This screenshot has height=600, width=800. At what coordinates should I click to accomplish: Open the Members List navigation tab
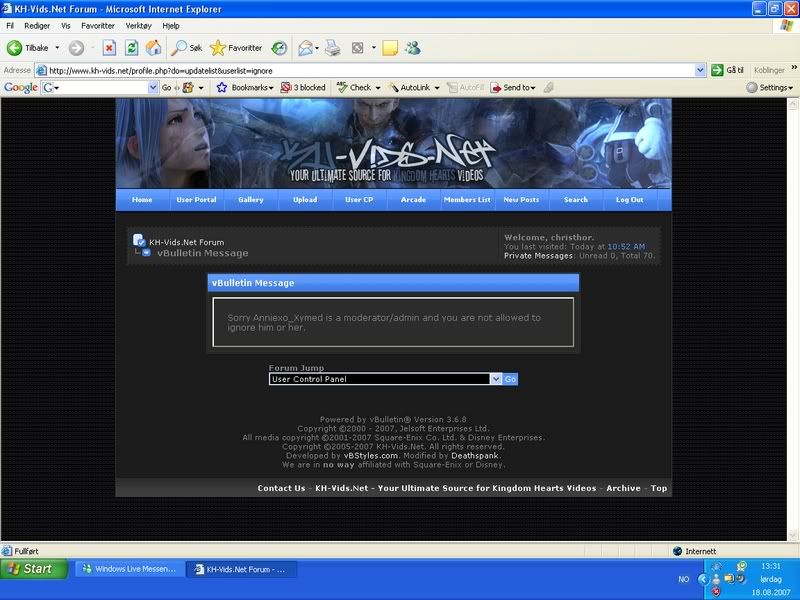(x=467, y=200)
